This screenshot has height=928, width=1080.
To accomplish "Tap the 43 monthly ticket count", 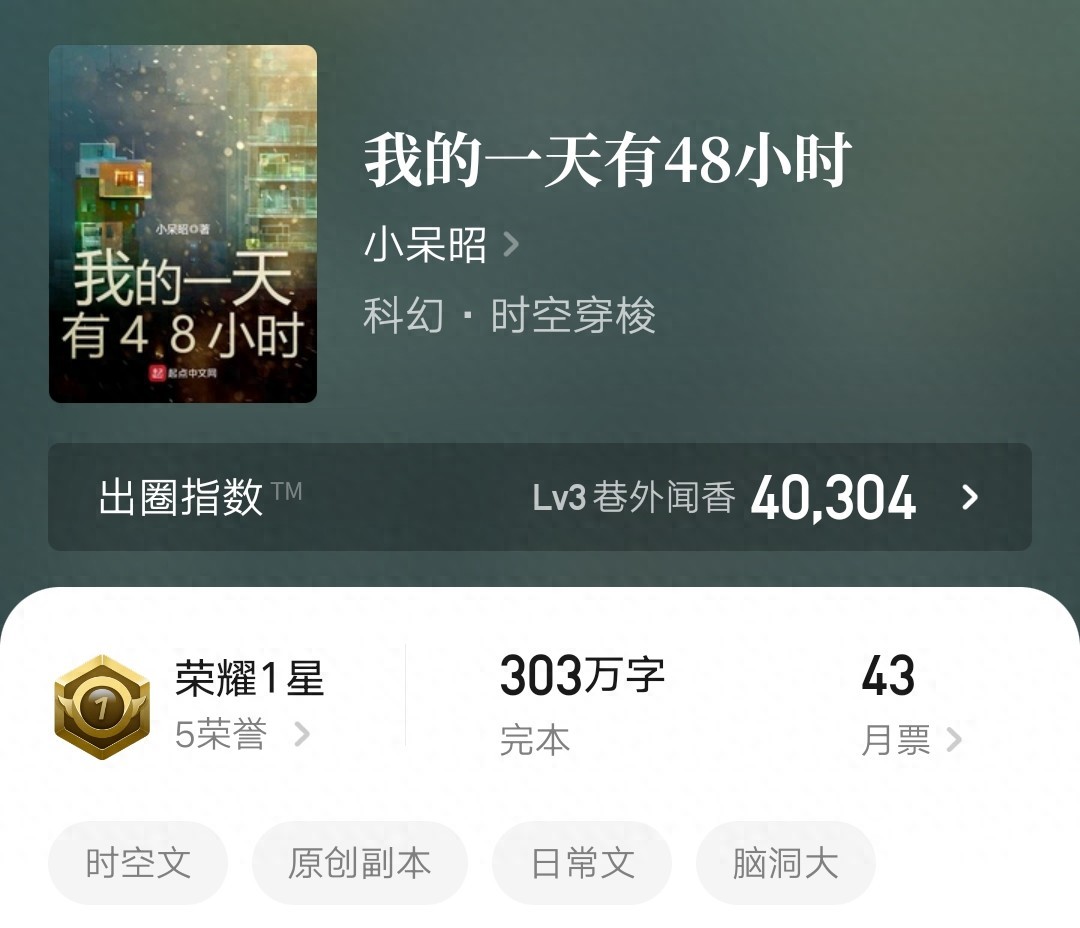I will 888,675.
